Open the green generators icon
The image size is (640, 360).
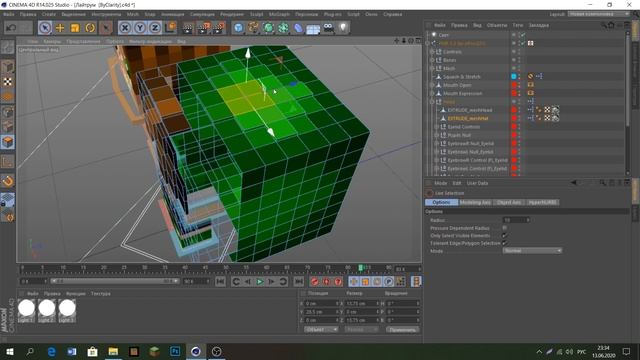click(268, 28)
